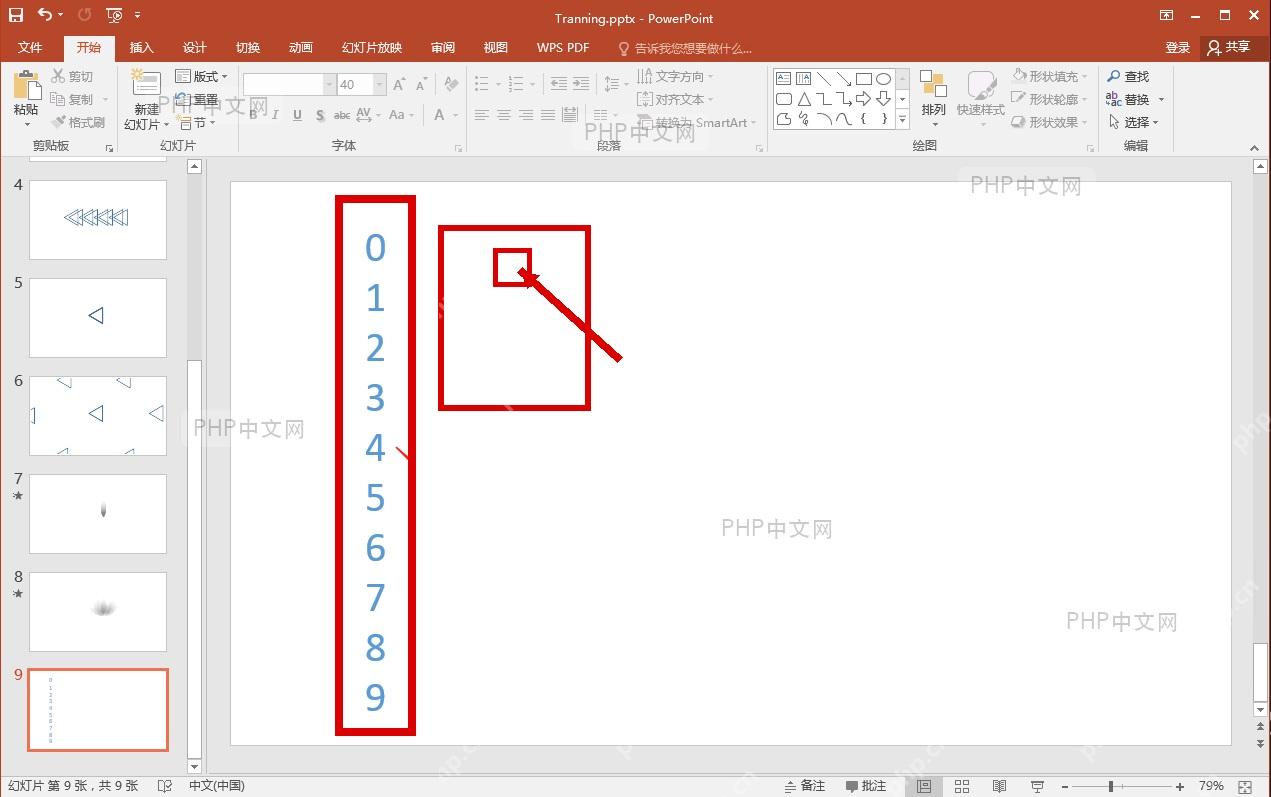This screenshot has height=797, width=1271.
Task: Toggle italic formatting
Action: click(276, 115)
